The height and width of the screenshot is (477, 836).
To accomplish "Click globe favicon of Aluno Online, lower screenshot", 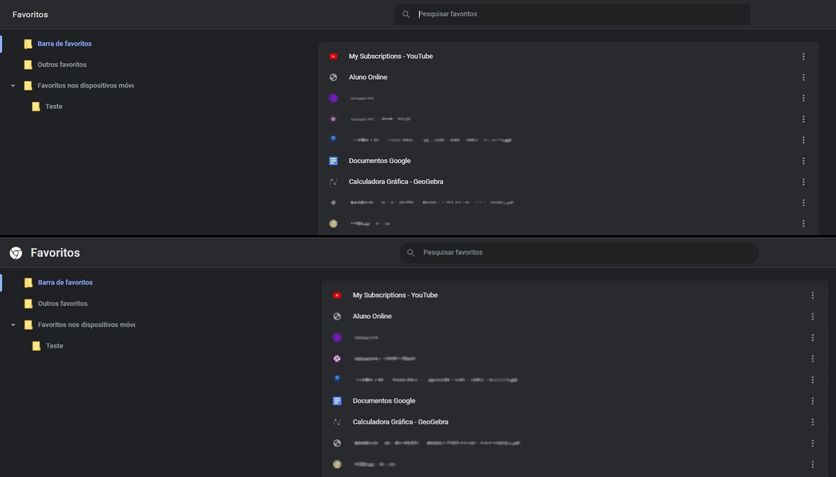I will 337,316.
